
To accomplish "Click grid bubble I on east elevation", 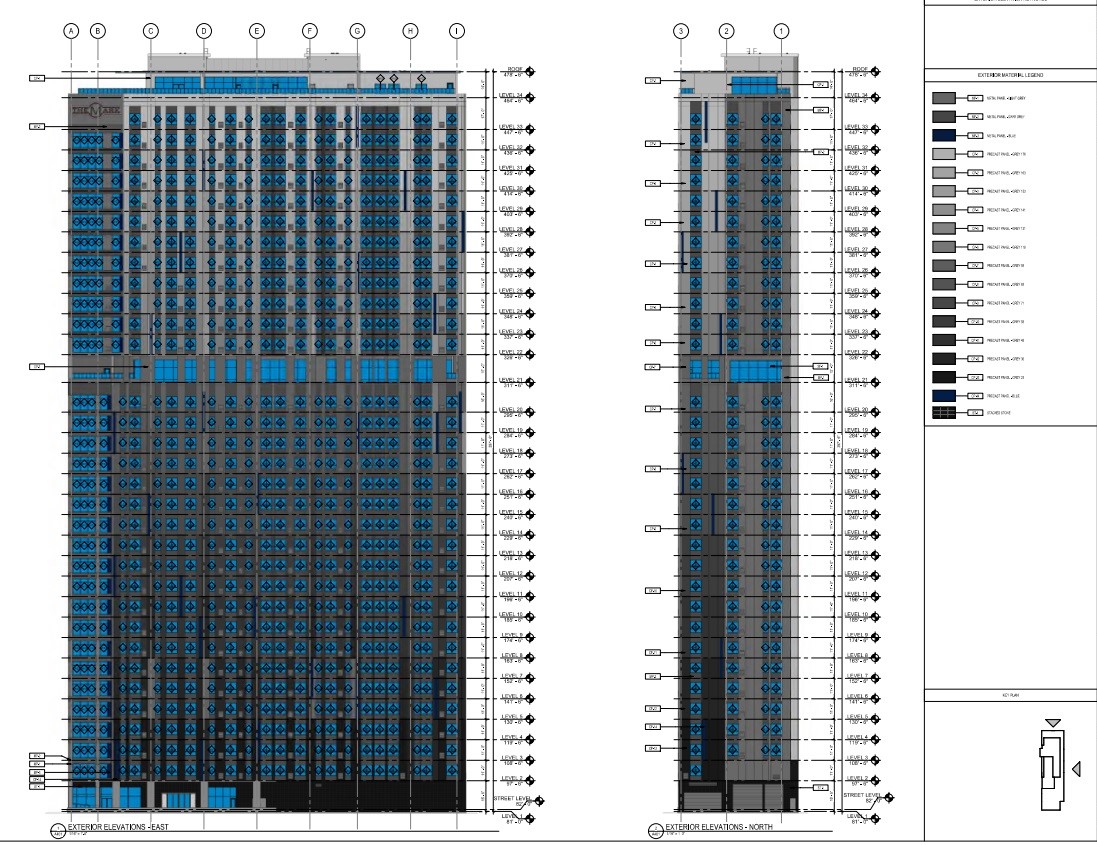I will pos(457,31).
